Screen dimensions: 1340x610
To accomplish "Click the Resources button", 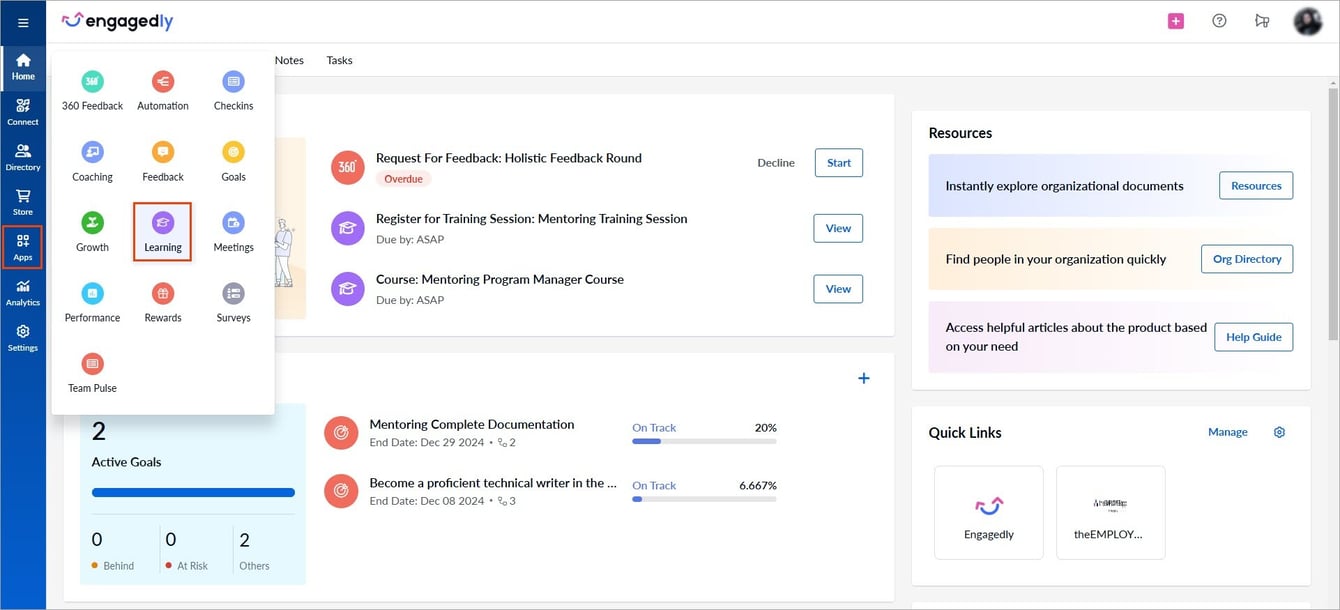I will (x=1256, y=186).
